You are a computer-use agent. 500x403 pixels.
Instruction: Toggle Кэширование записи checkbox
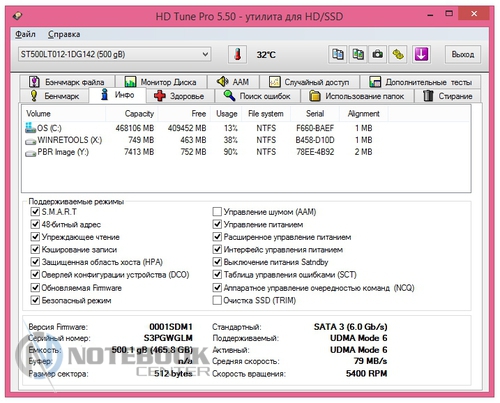(35, 249)
